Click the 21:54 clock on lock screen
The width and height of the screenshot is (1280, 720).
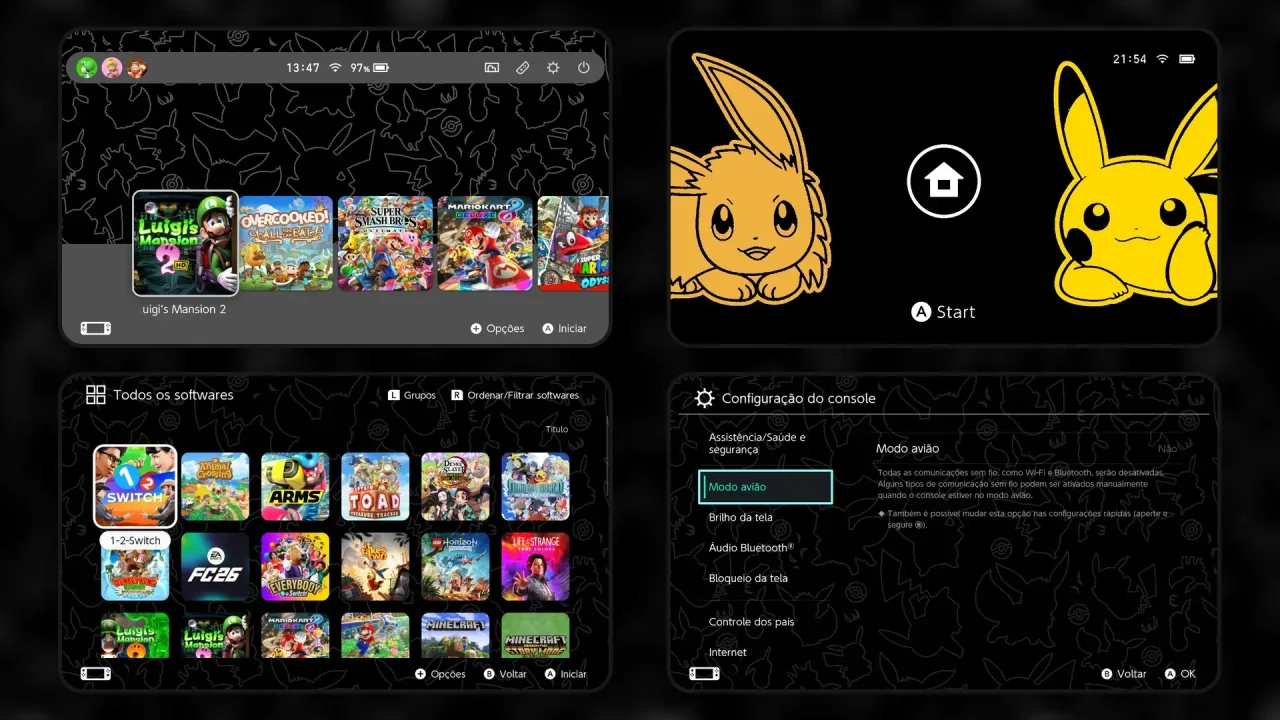tap(1129, 59)
